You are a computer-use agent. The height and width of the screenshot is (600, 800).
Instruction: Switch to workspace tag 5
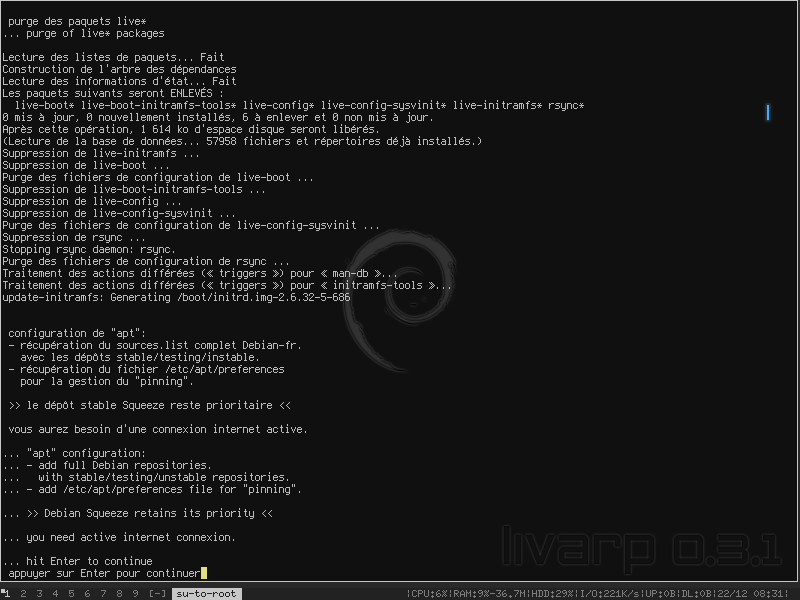(x=71, y=594)
